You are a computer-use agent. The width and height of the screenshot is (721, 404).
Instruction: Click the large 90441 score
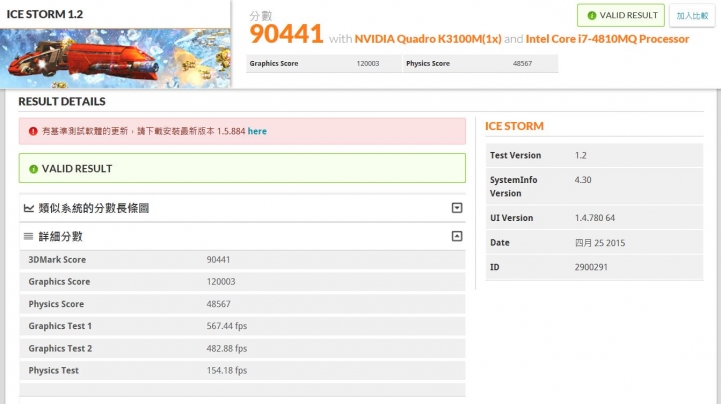[x=286, y=34]
